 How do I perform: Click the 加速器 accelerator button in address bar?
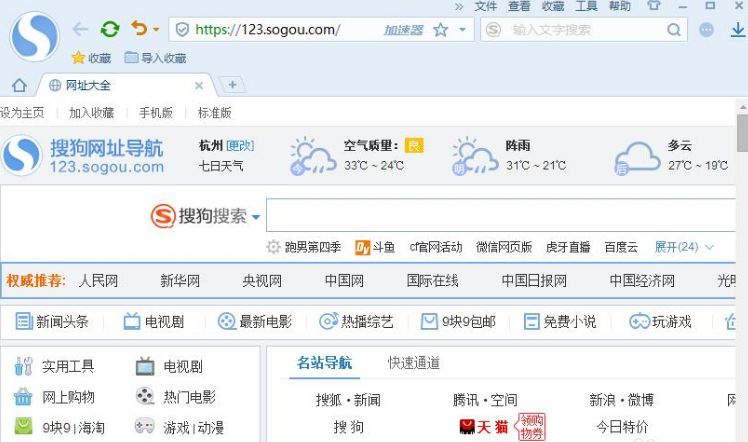coord(404,30)
